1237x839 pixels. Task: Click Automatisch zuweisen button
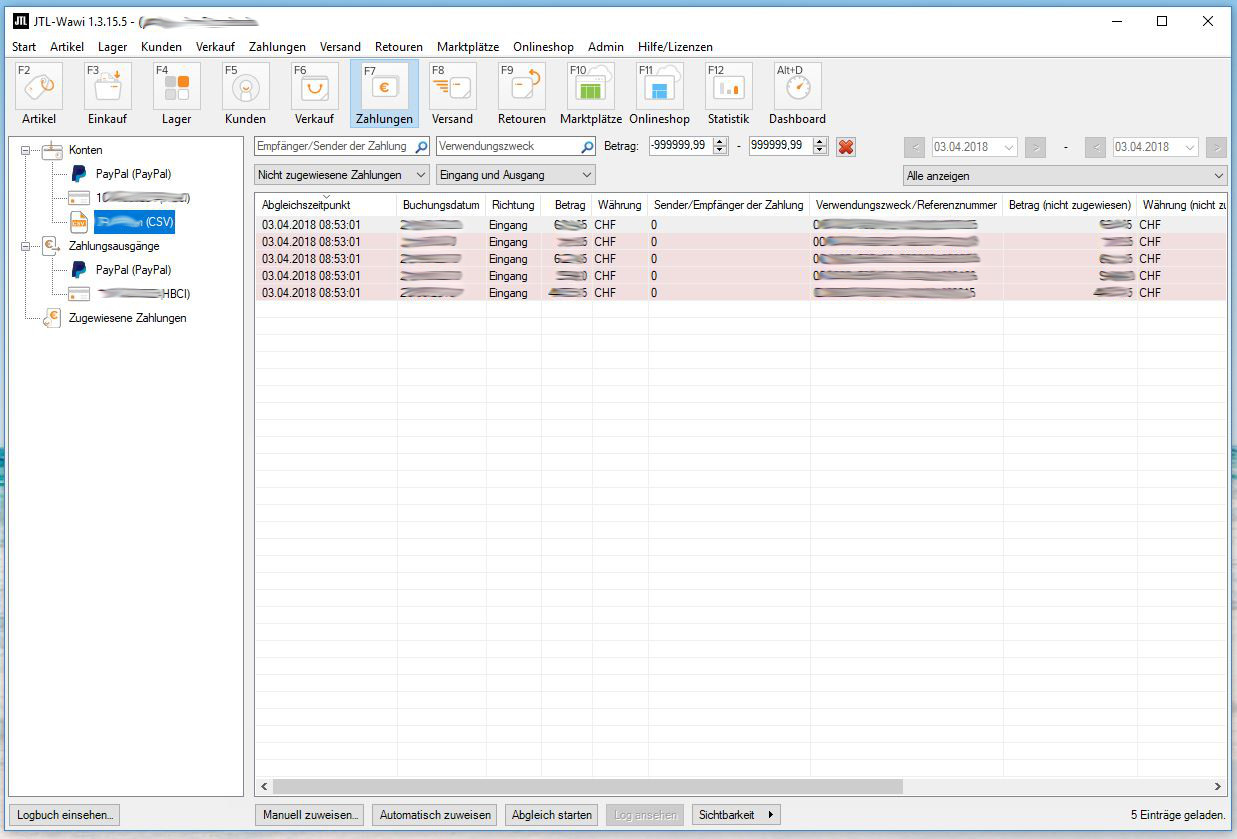(x=435, y=815)
